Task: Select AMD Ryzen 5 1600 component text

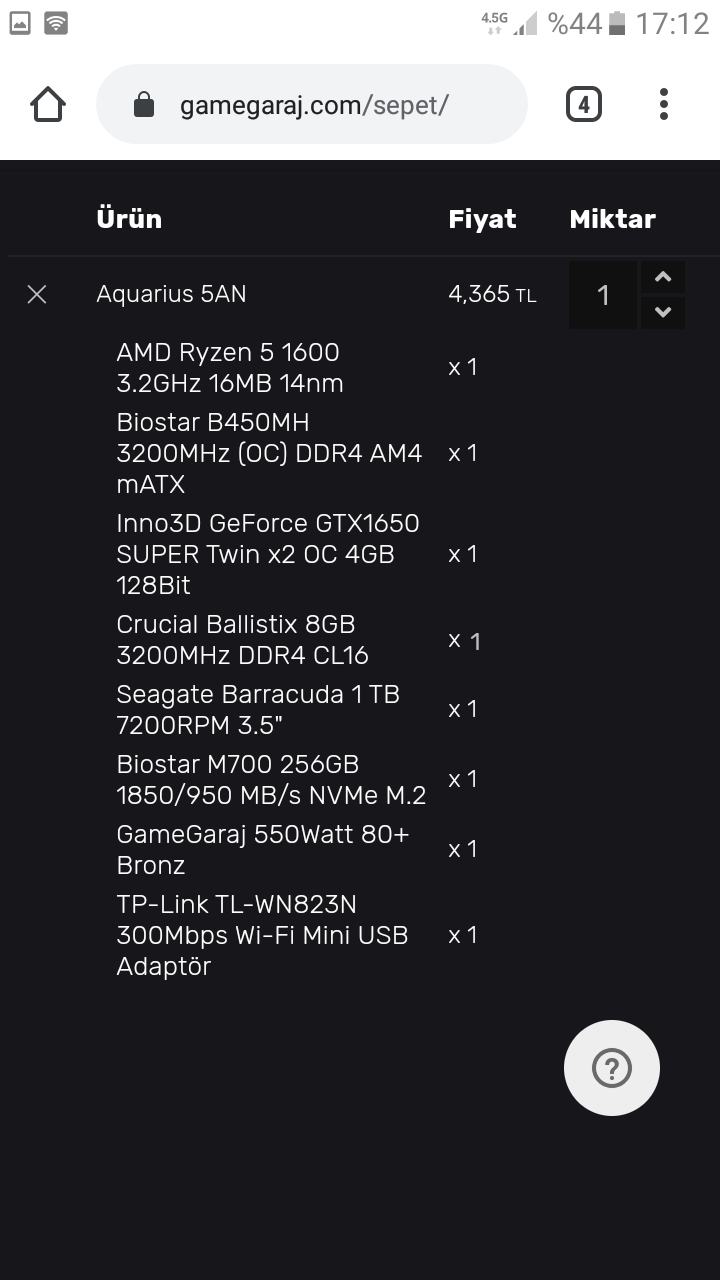Action: (x=229, y=367)
